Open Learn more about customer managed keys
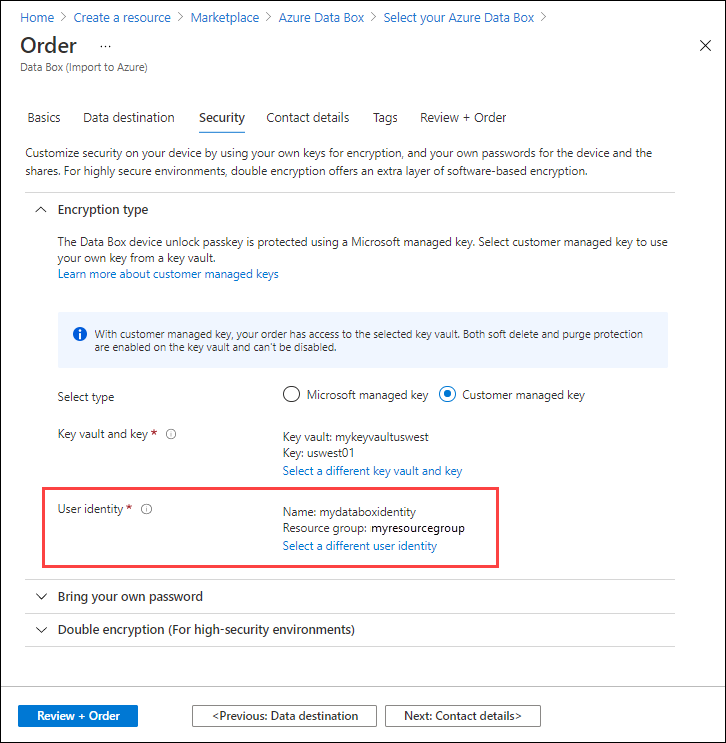726x743 pixels. (168, 274)
